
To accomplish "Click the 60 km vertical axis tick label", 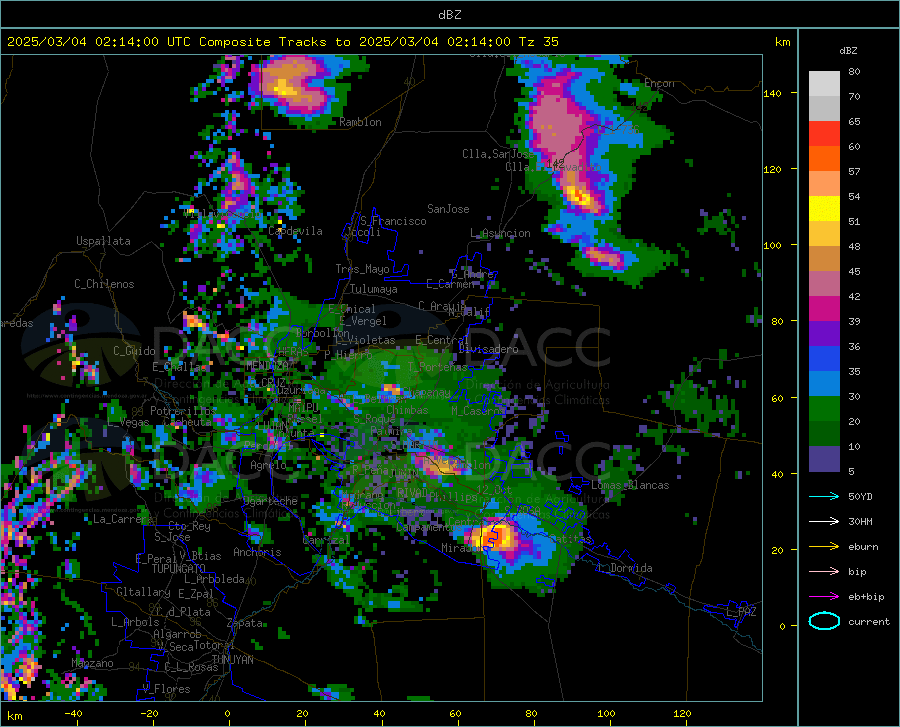I will tap(777, 398).
